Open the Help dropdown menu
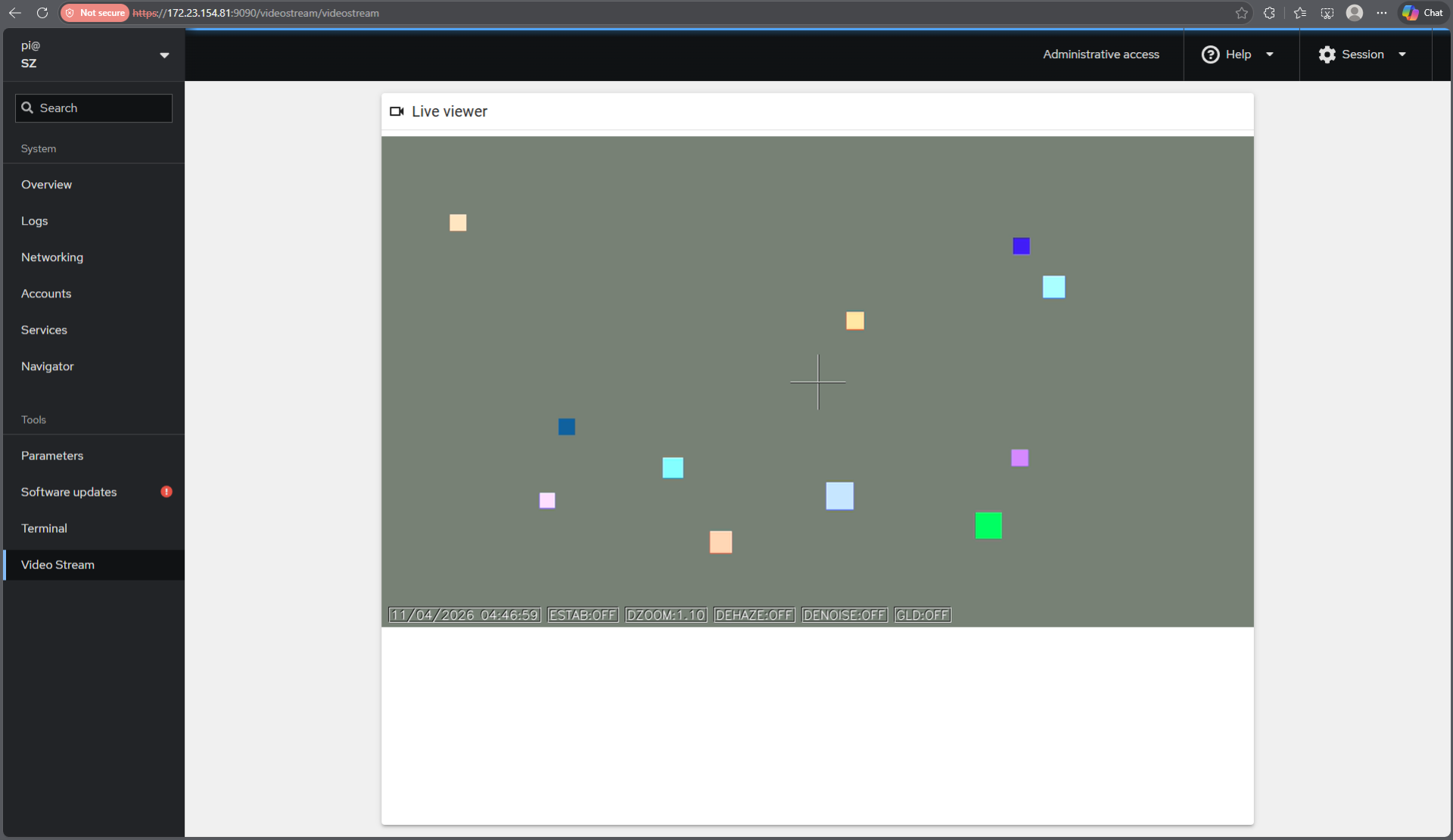 tap(1270, 54)
